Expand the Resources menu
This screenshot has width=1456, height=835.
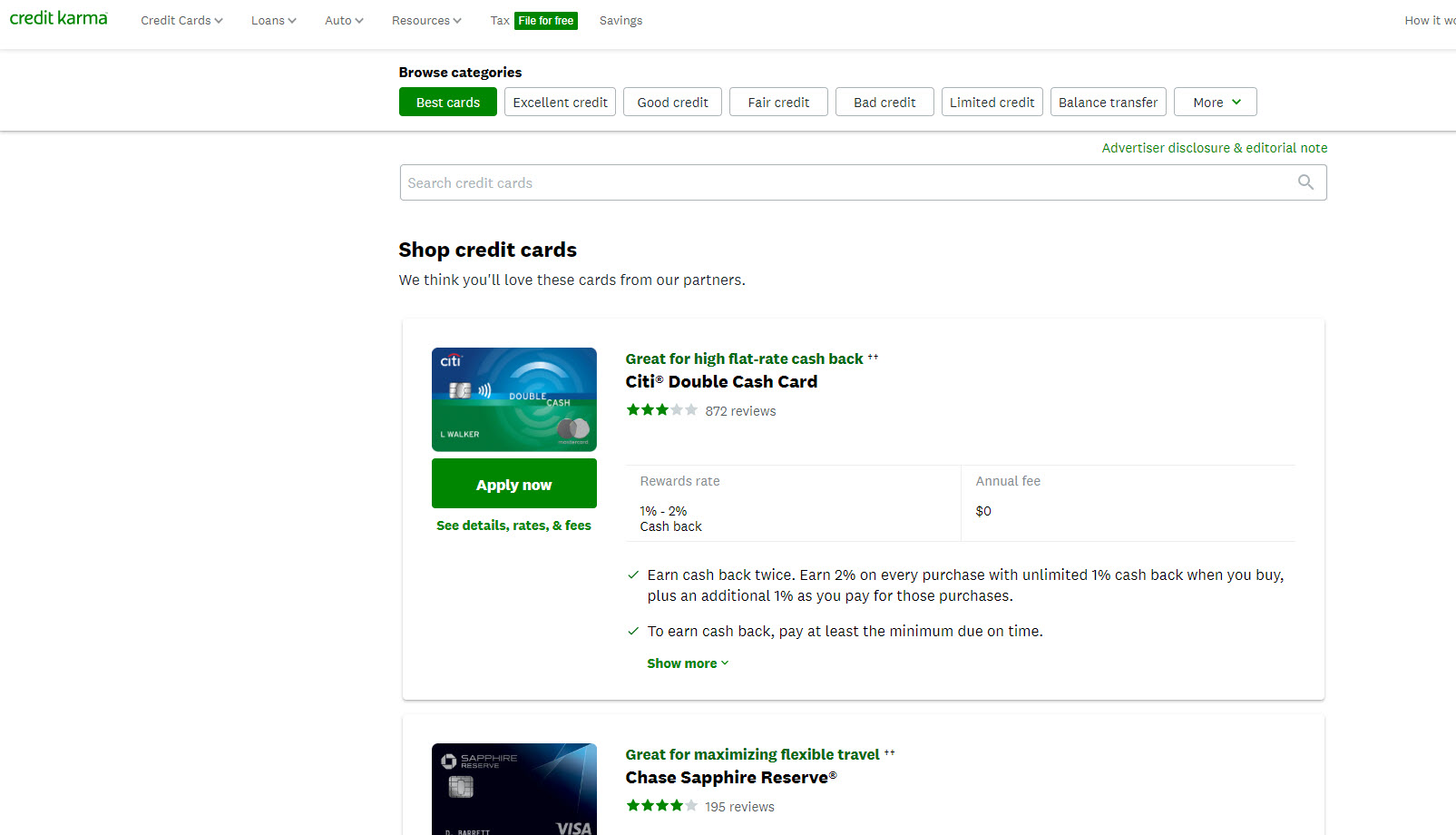point(426,21)
